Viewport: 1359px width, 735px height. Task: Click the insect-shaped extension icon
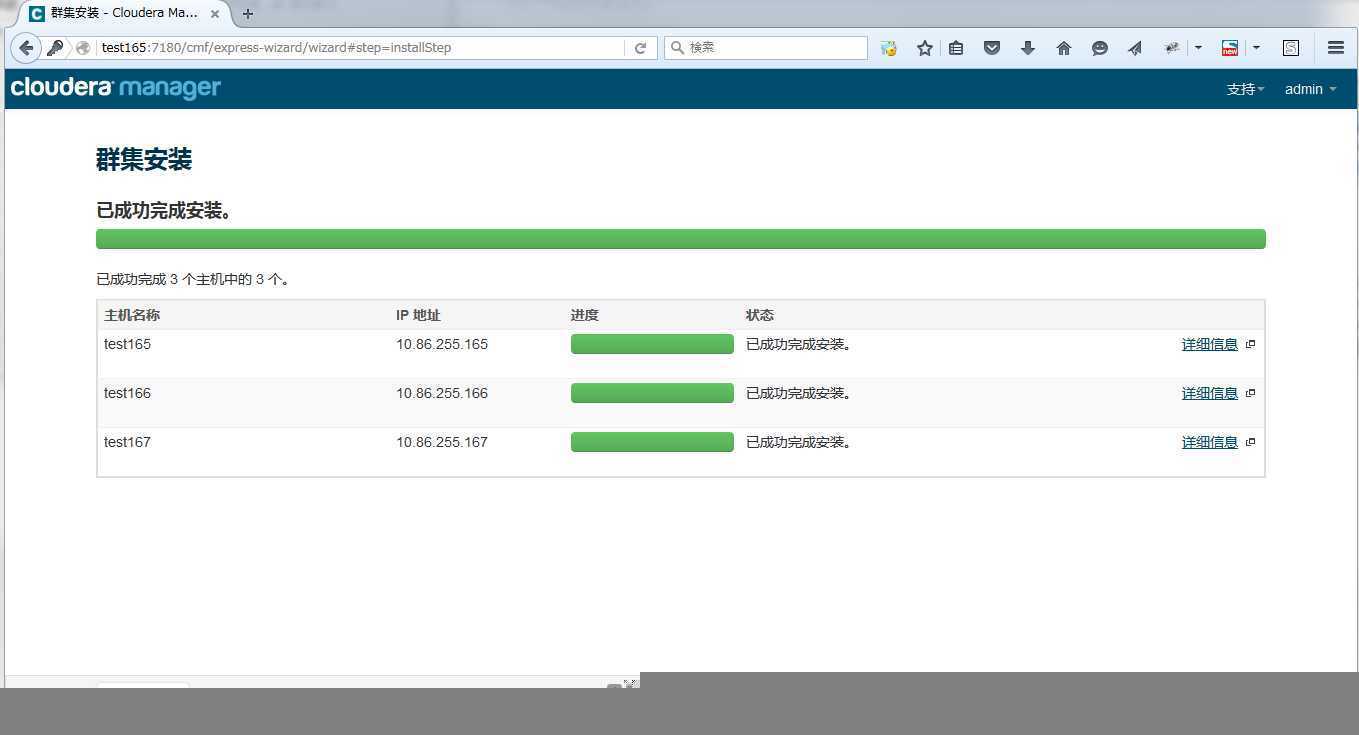point(1173,47)
